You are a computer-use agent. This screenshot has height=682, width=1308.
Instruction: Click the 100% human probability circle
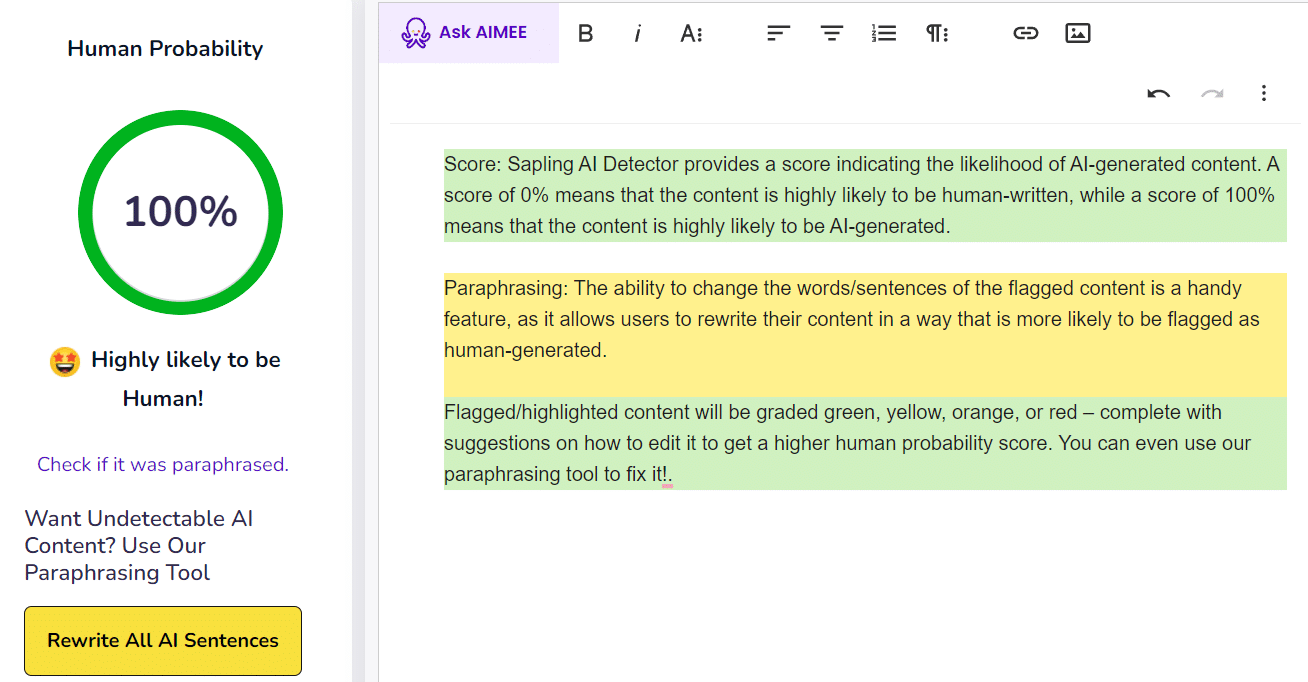(180, 212)
